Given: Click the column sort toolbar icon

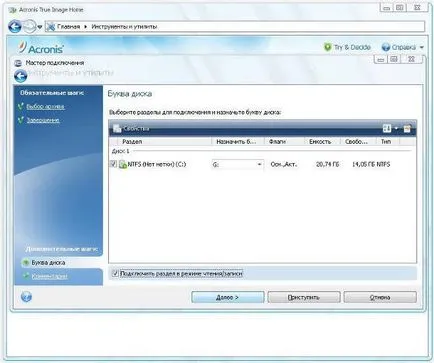Looking at the screenshot, I should point(387,128).
